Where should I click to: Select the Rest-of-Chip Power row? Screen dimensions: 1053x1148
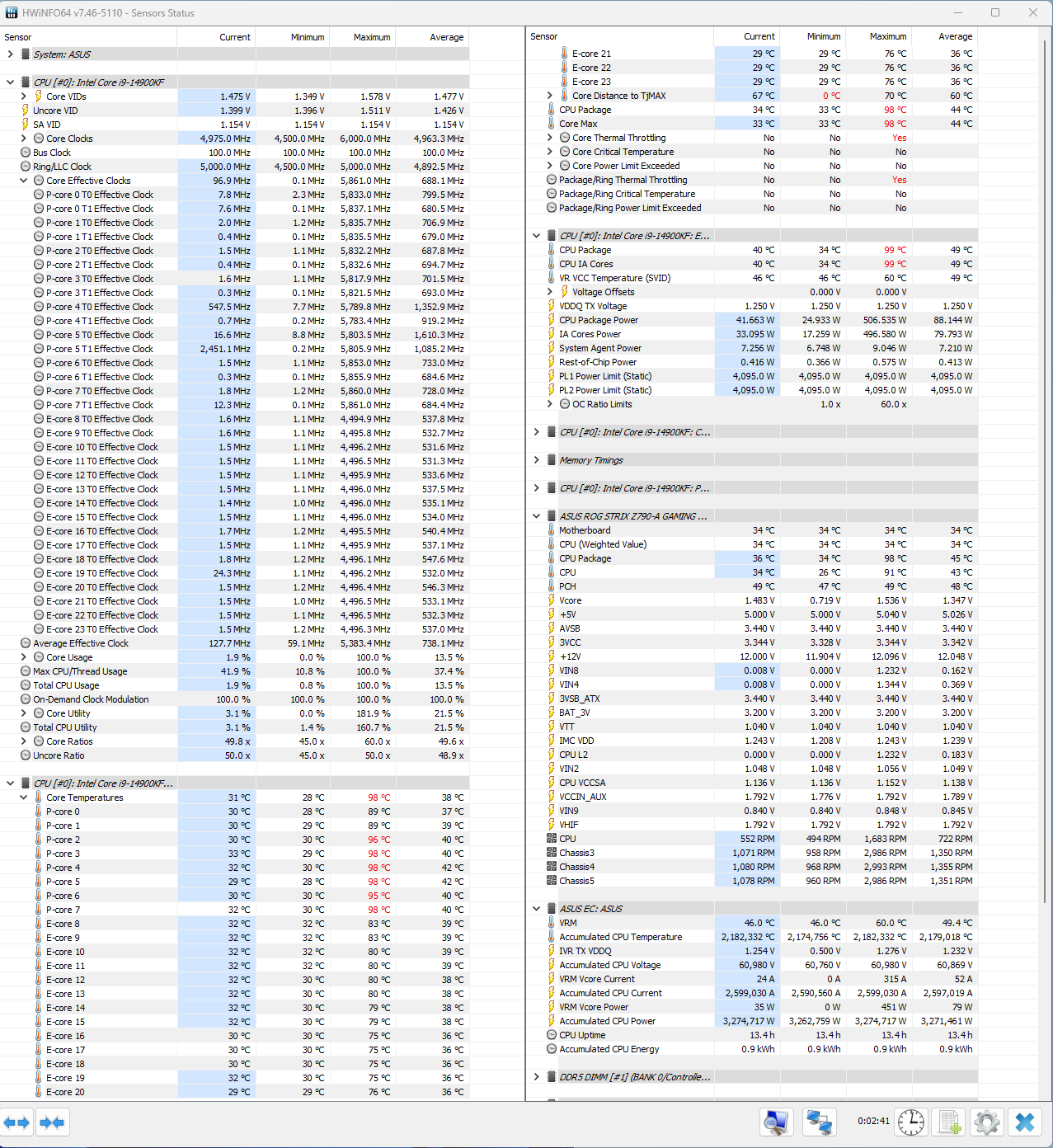click(x=752, y=362)
